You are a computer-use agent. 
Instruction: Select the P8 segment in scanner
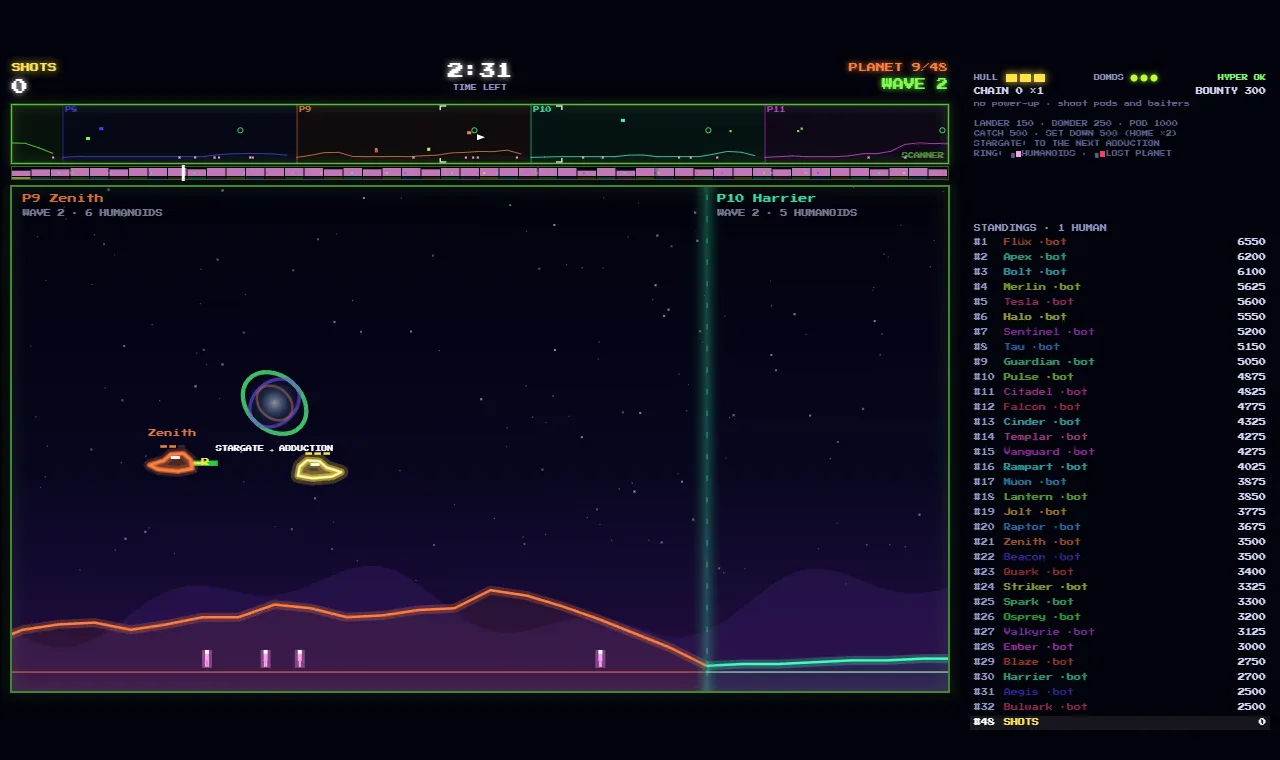tap(179, 133)
